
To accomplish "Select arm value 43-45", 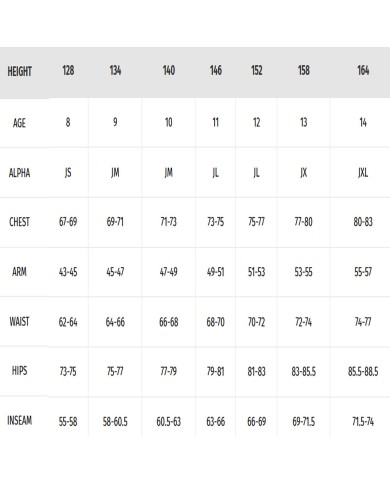I will coord(68,272).
